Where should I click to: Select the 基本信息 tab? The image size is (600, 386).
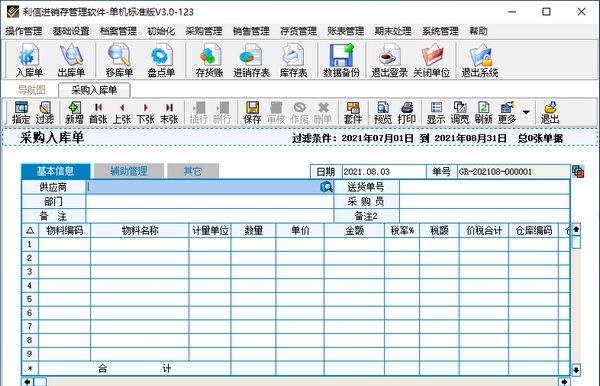pos(55,171)
